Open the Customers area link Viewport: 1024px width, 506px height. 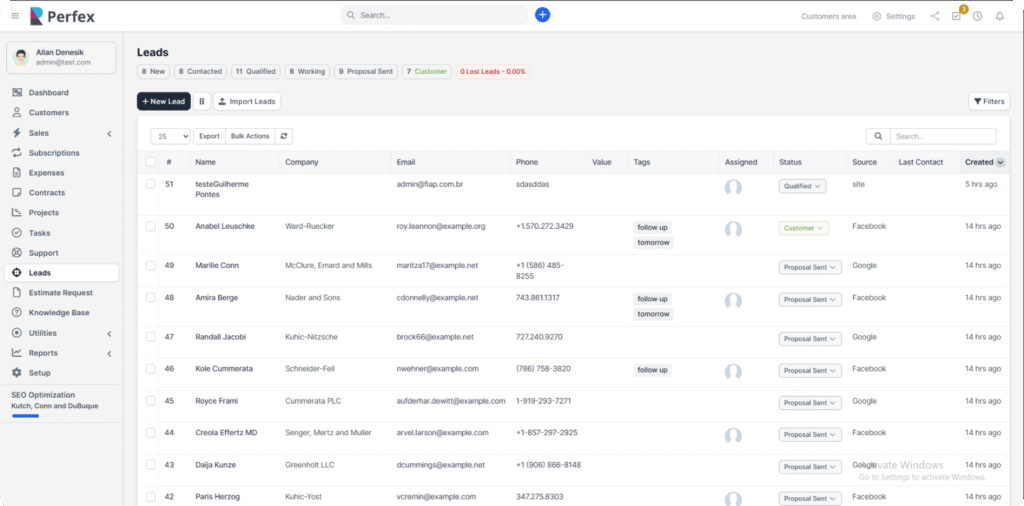(828, 16)
